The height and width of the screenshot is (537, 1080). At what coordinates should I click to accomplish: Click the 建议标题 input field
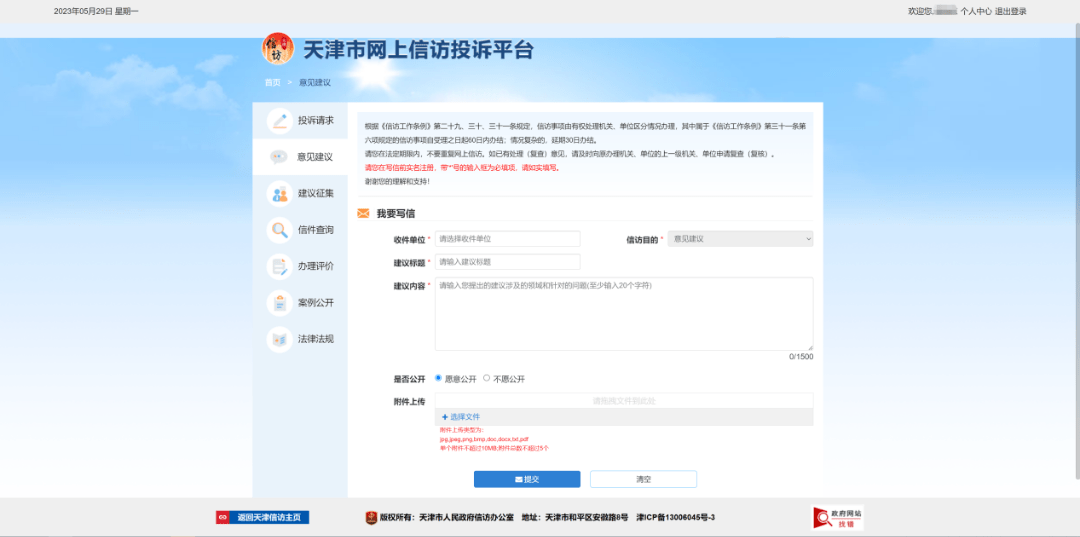tap(507, 262)
